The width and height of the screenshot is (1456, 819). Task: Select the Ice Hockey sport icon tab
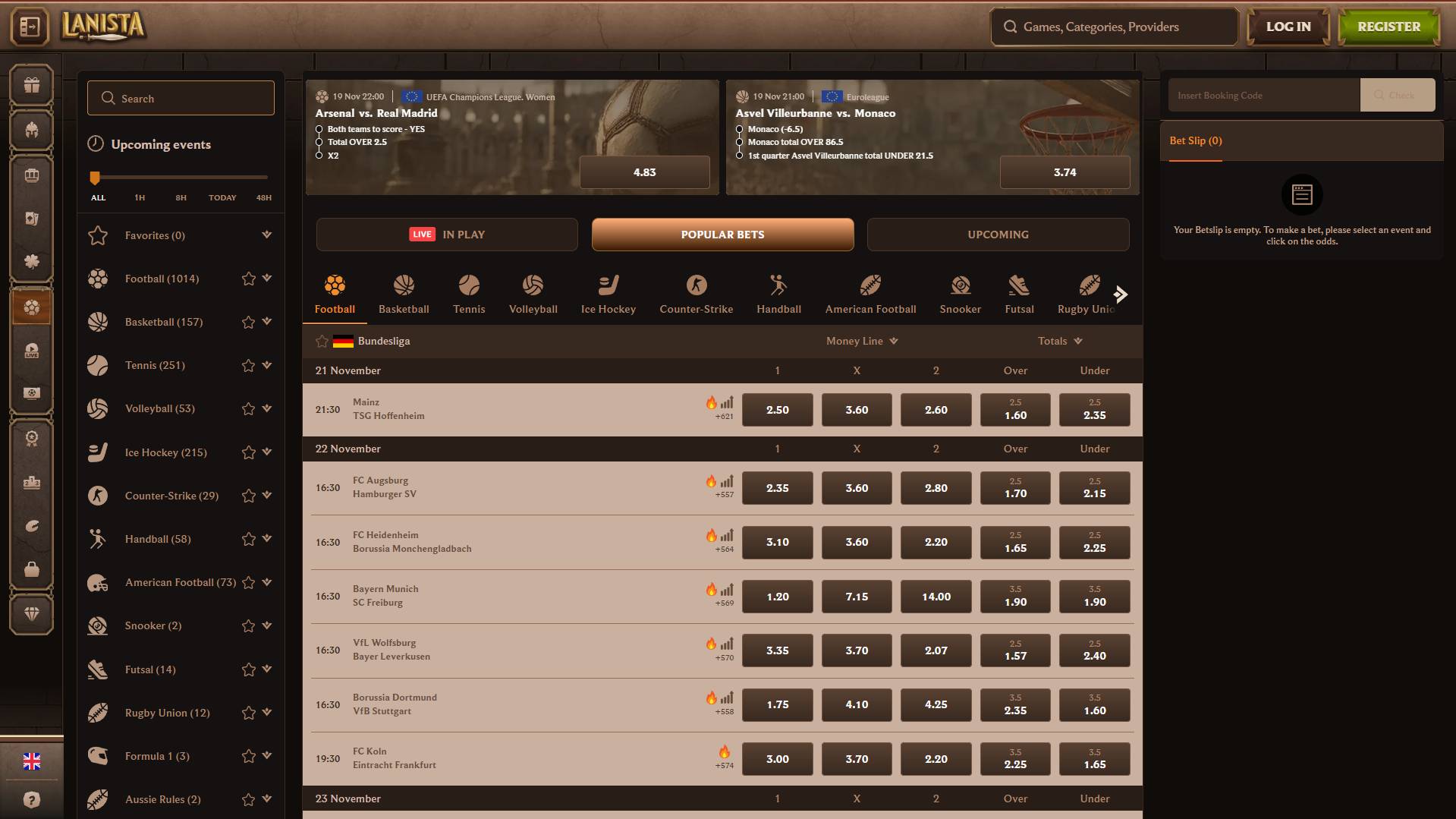(x=608, y=294)
